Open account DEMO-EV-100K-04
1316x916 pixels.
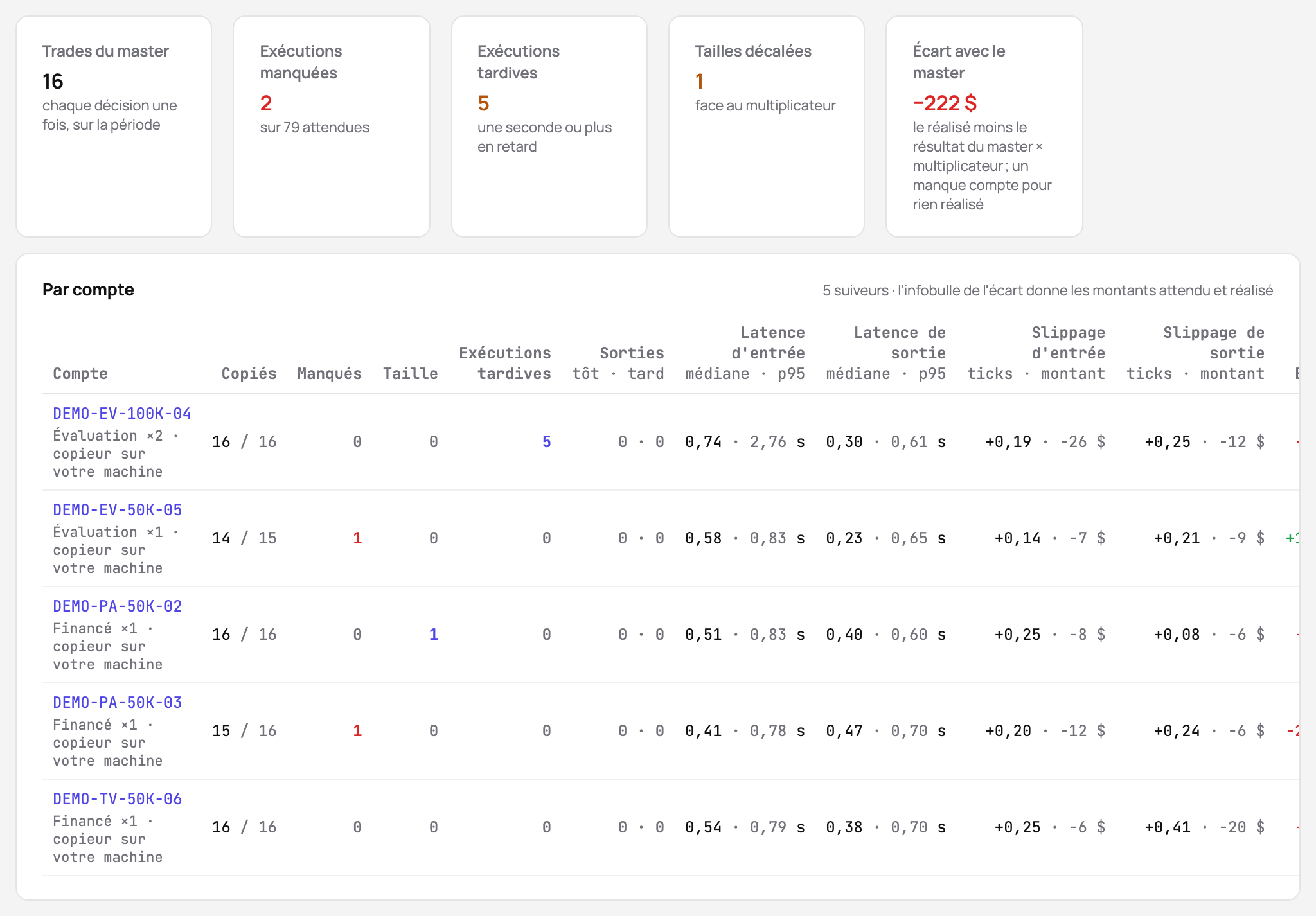122,414
